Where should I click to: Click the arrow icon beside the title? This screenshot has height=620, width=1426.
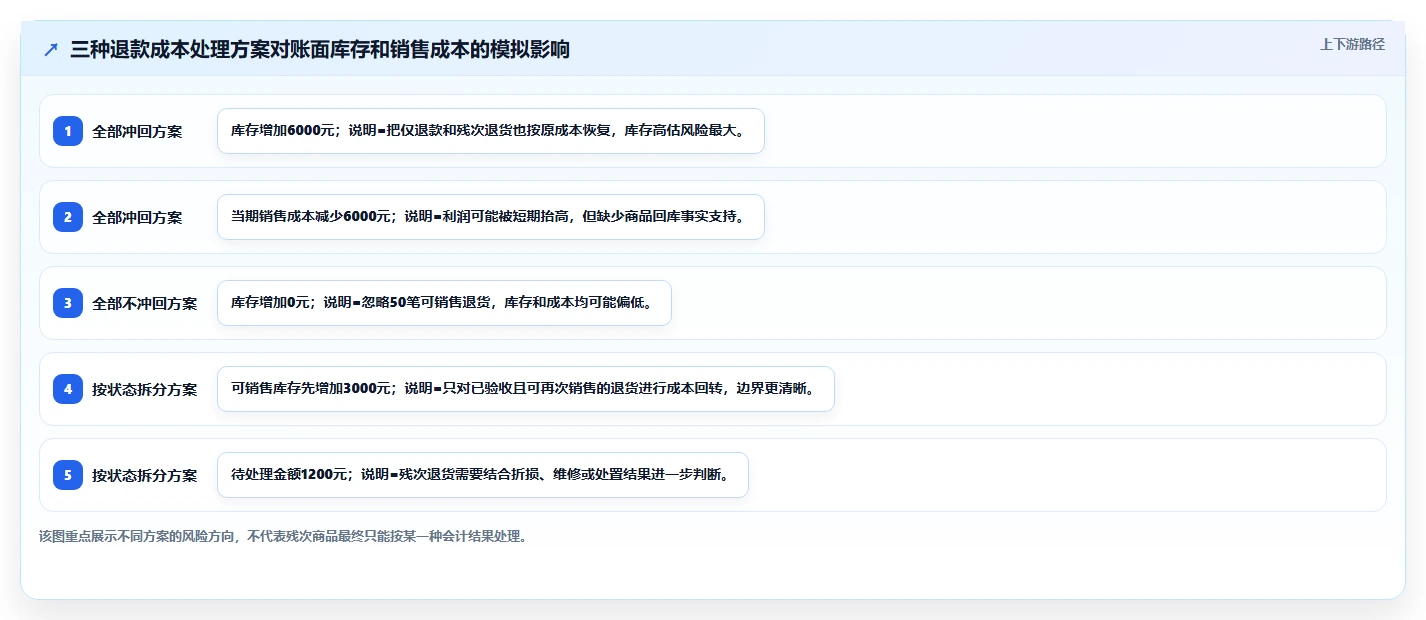click(x=51, y=49)
